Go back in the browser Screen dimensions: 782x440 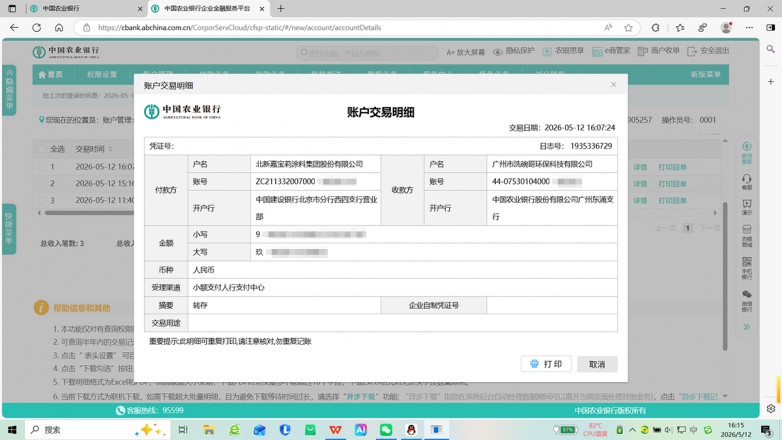click(14, 27)
